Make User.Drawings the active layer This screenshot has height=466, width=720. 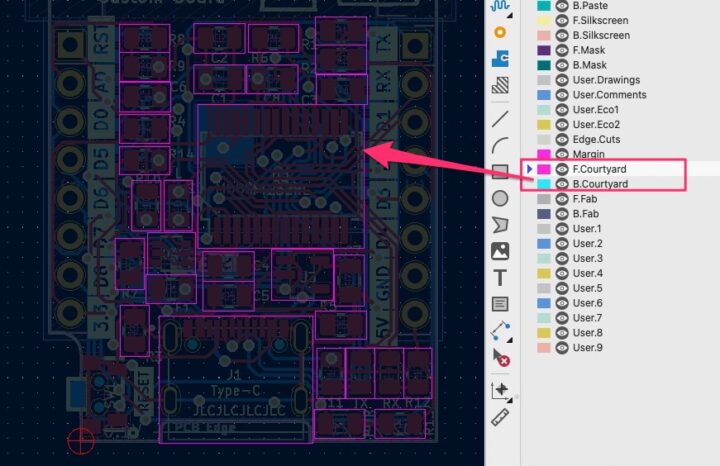pyautogui.click(x=606, y=80)
